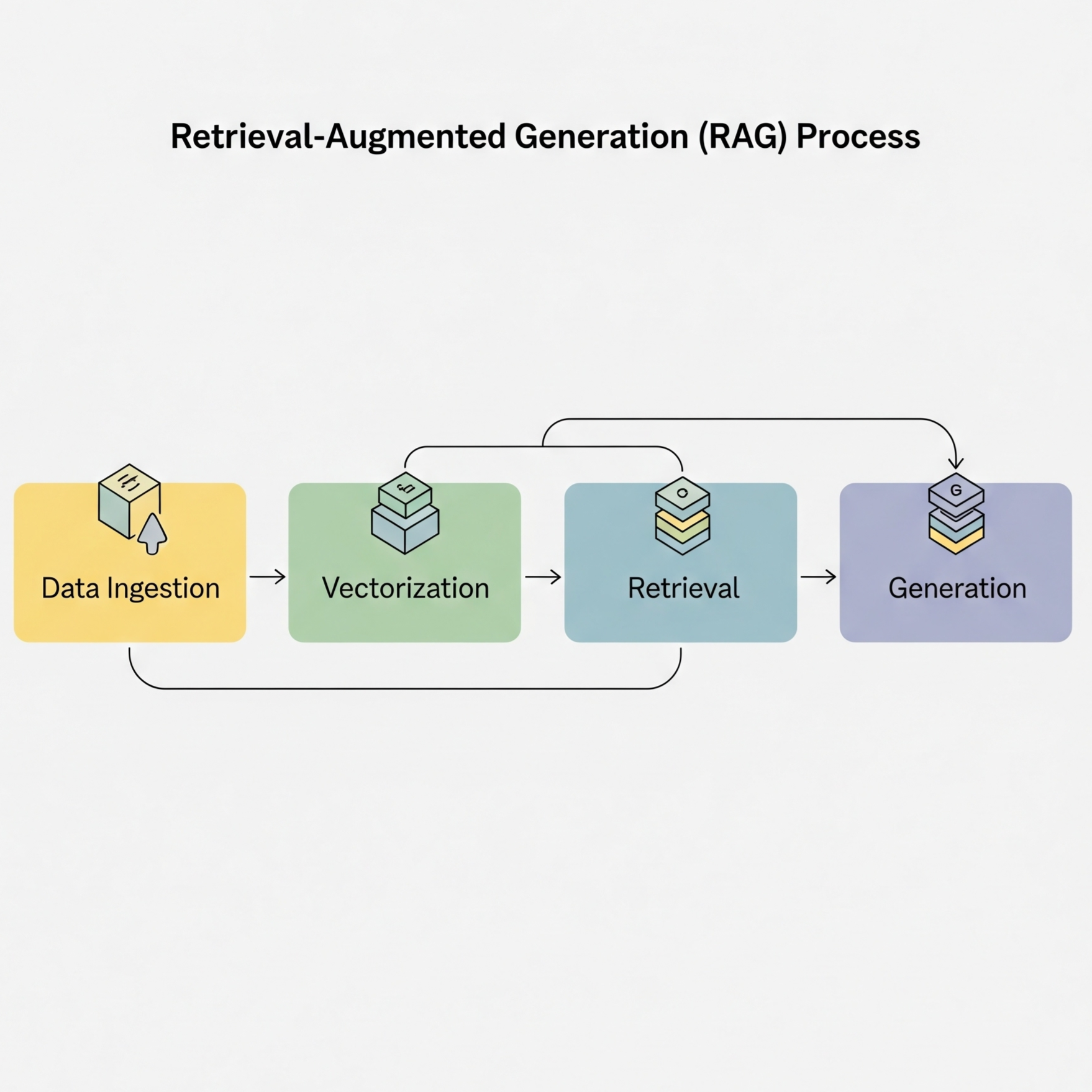Select the topmost curved connector line to Generation
The width and height of the screenshot is (1092, 1092).
tap(745, 419)
